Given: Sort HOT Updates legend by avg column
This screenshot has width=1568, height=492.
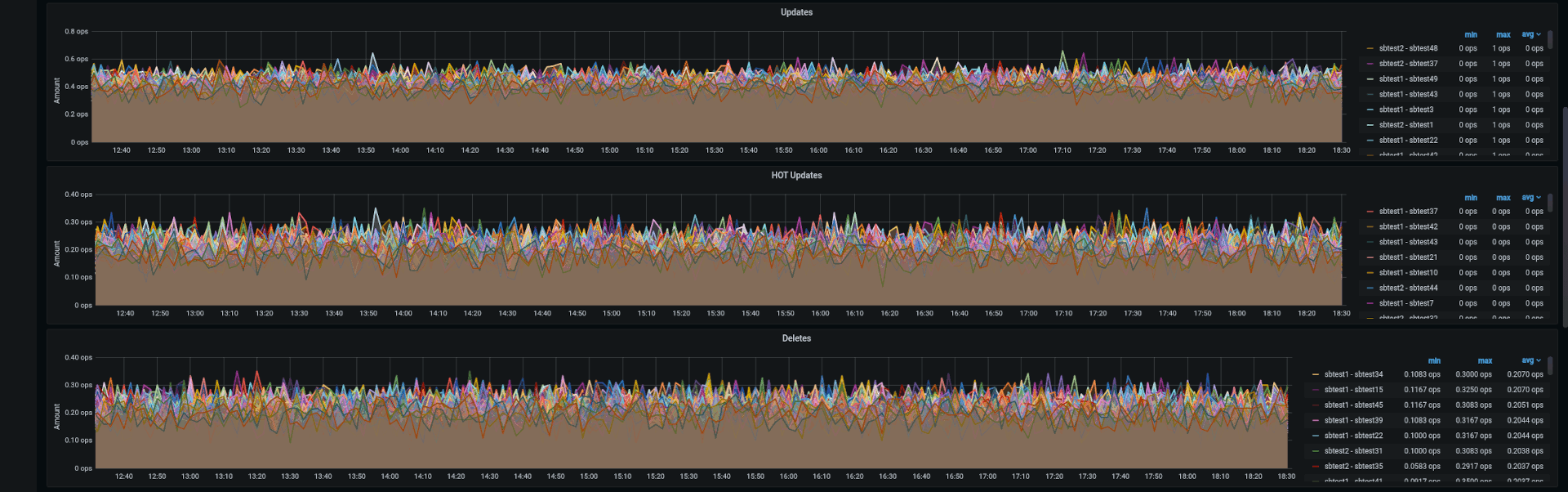Looking at the screenshot, I should tap(1527, 198).
